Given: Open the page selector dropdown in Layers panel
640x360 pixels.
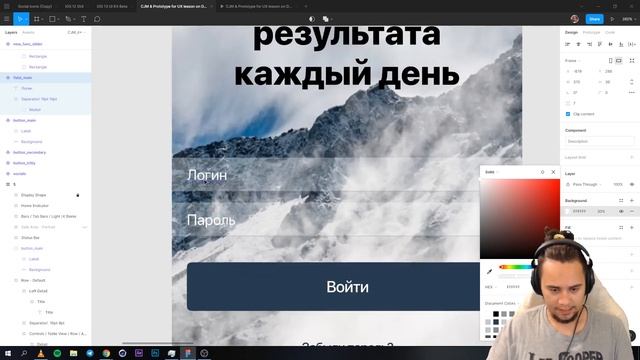Looking at the screenshot, I should pos(76,32).
